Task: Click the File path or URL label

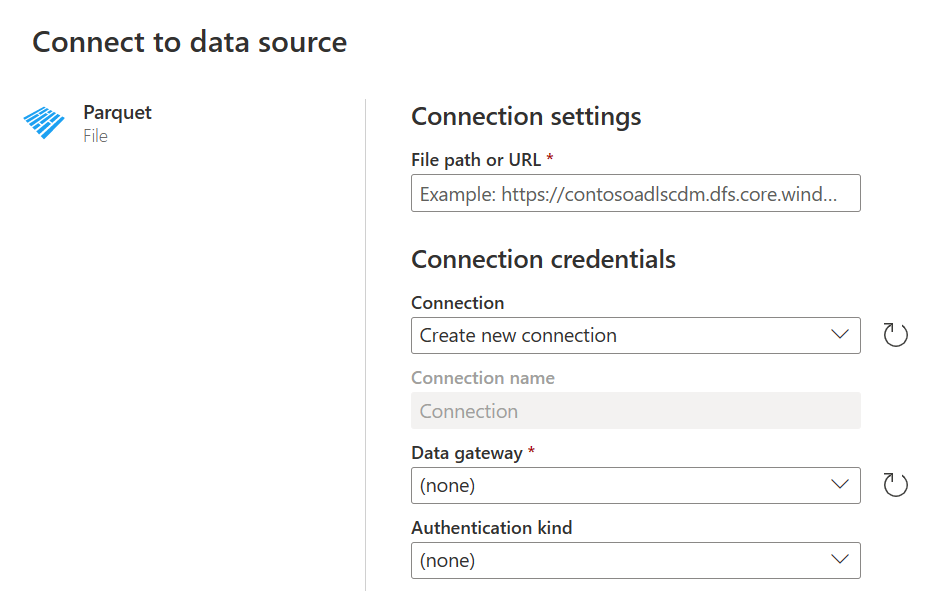Action: 476,160
